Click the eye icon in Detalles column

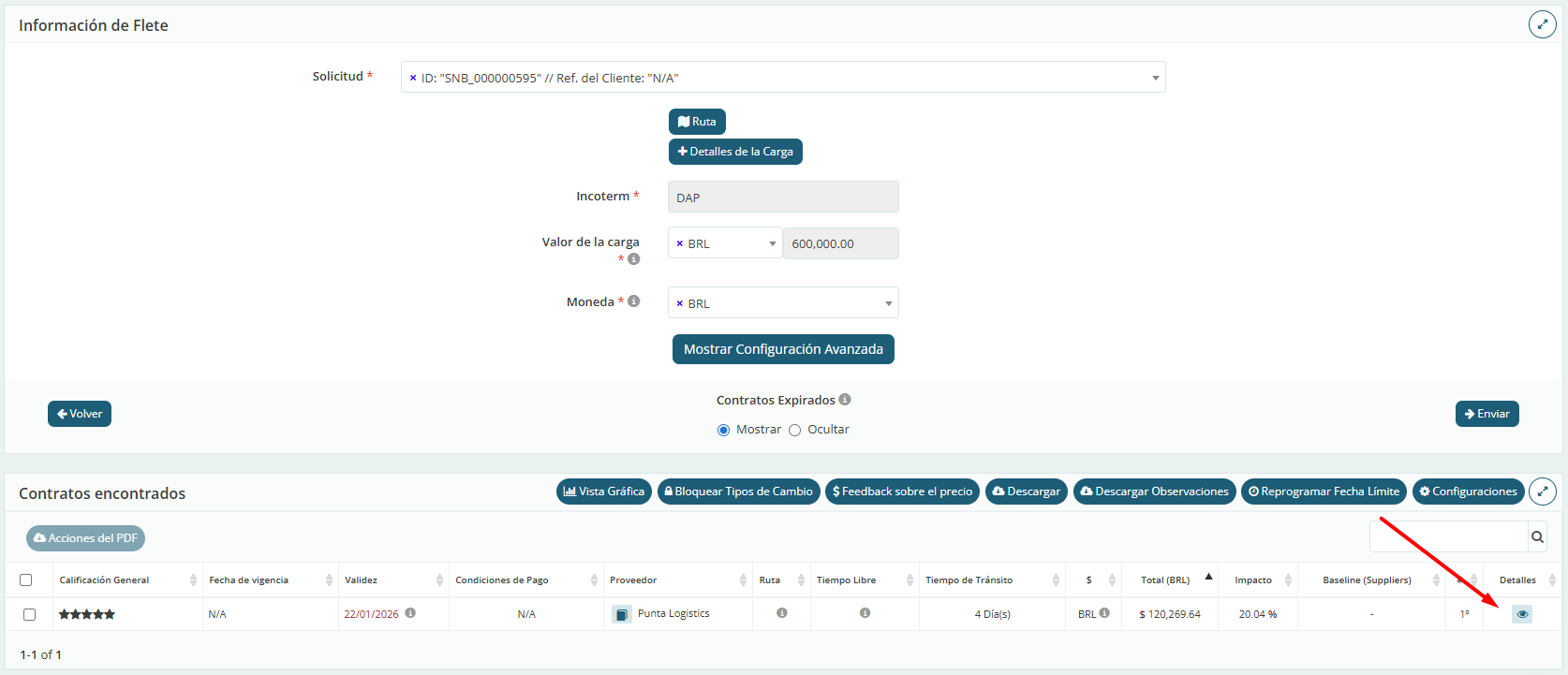[x=1521, y=614]
